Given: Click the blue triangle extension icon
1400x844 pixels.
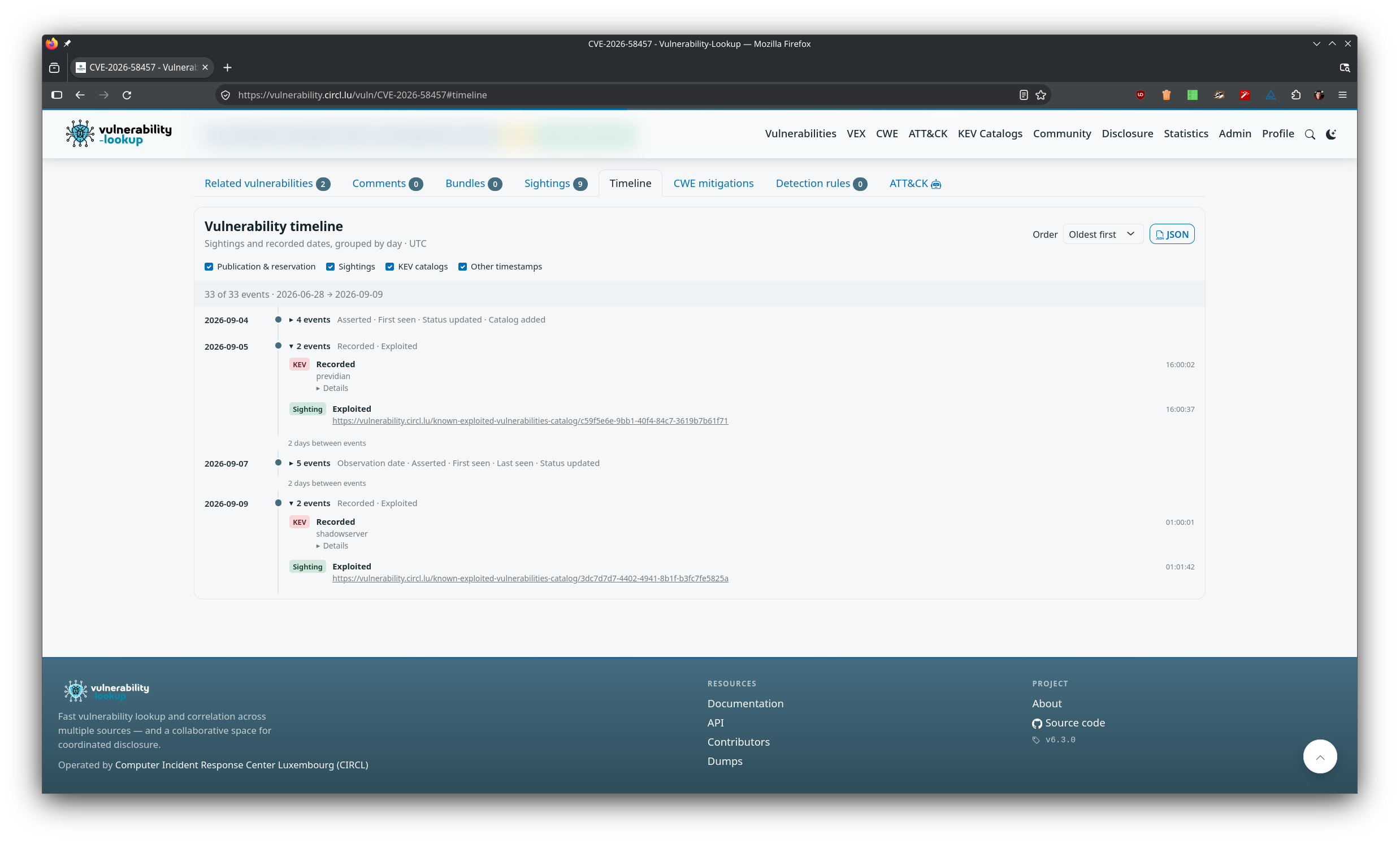Looking at the screenshot, I should coord(1271,95).
